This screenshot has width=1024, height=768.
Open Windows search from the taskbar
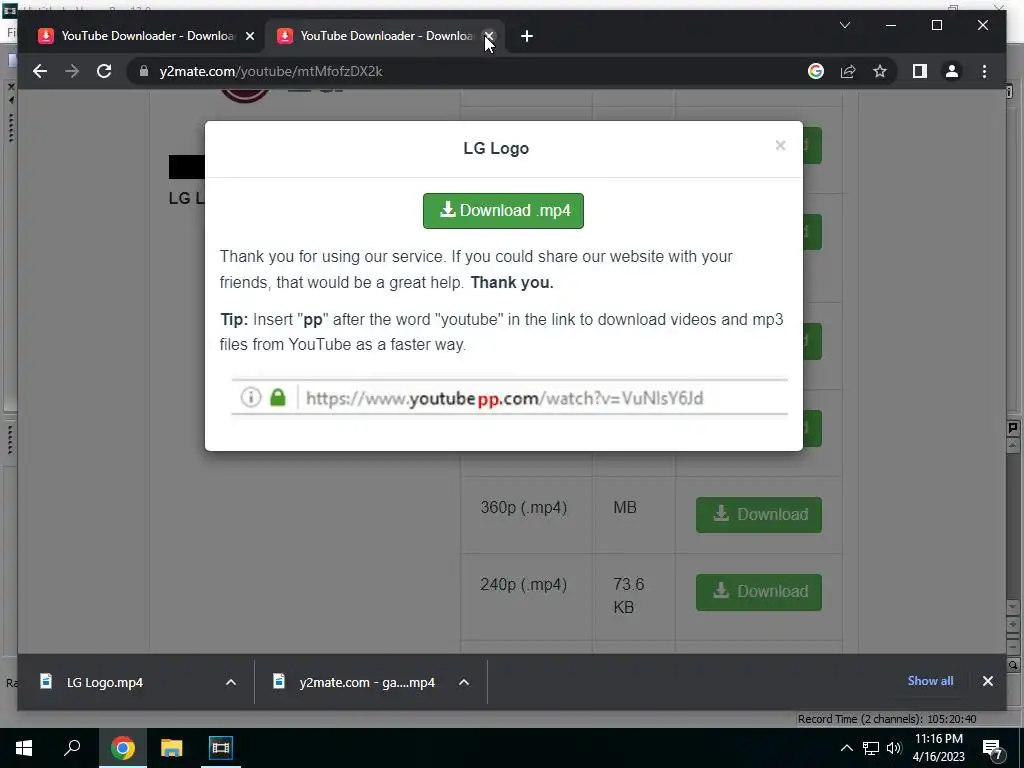click(72, 748)
